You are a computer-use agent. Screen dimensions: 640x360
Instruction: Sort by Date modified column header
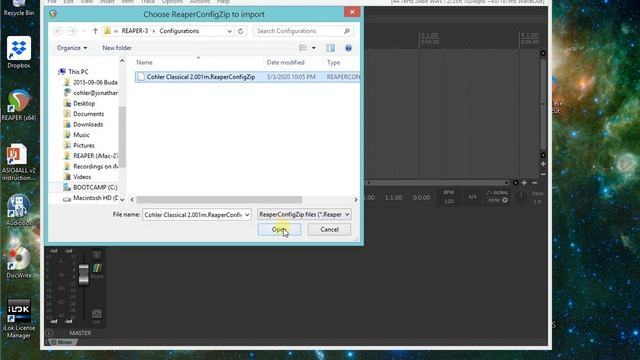285,62
